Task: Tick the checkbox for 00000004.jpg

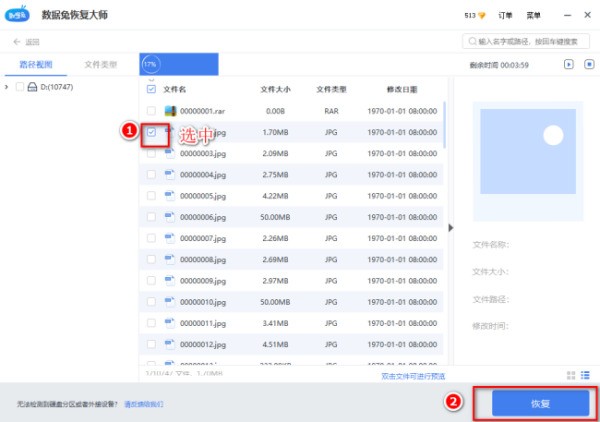Action: tap(151, 175)
